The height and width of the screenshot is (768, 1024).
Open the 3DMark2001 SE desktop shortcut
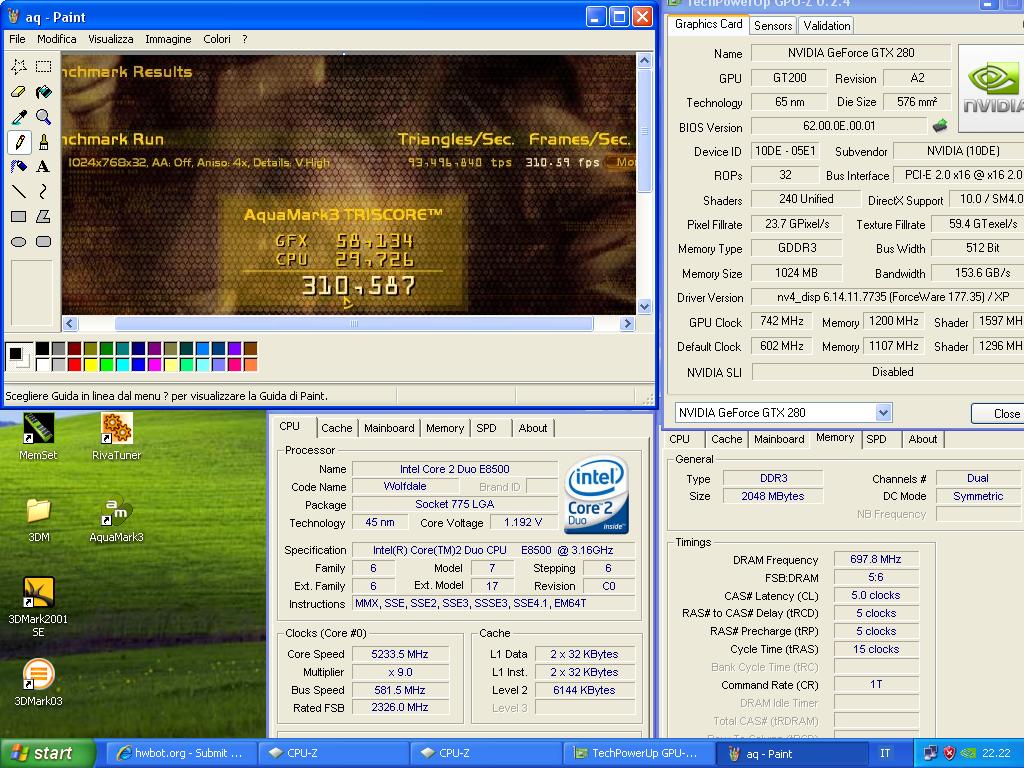38,607
